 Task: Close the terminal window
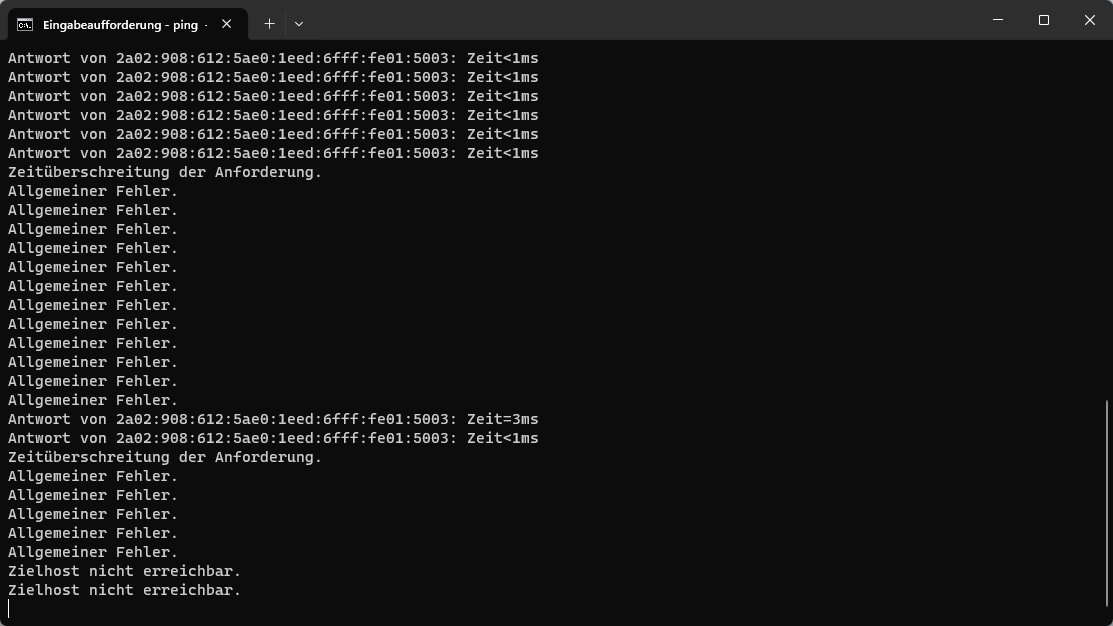click(x=1090, y=20)
